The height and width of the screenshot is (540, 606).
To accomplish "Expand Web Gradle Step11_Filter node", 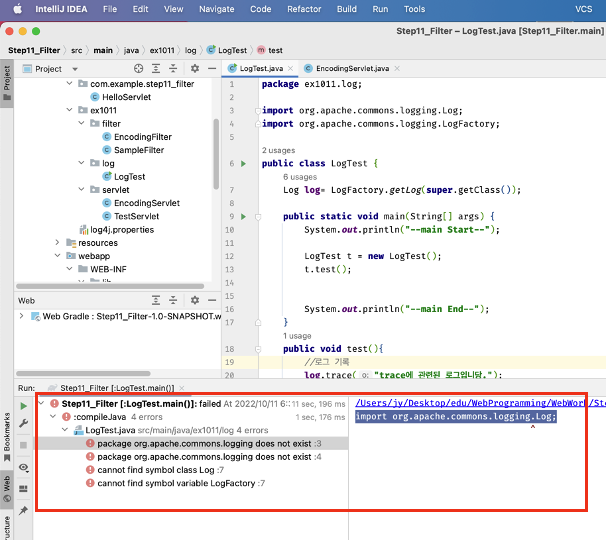I will pyautogui.click(x=21, y=316).
